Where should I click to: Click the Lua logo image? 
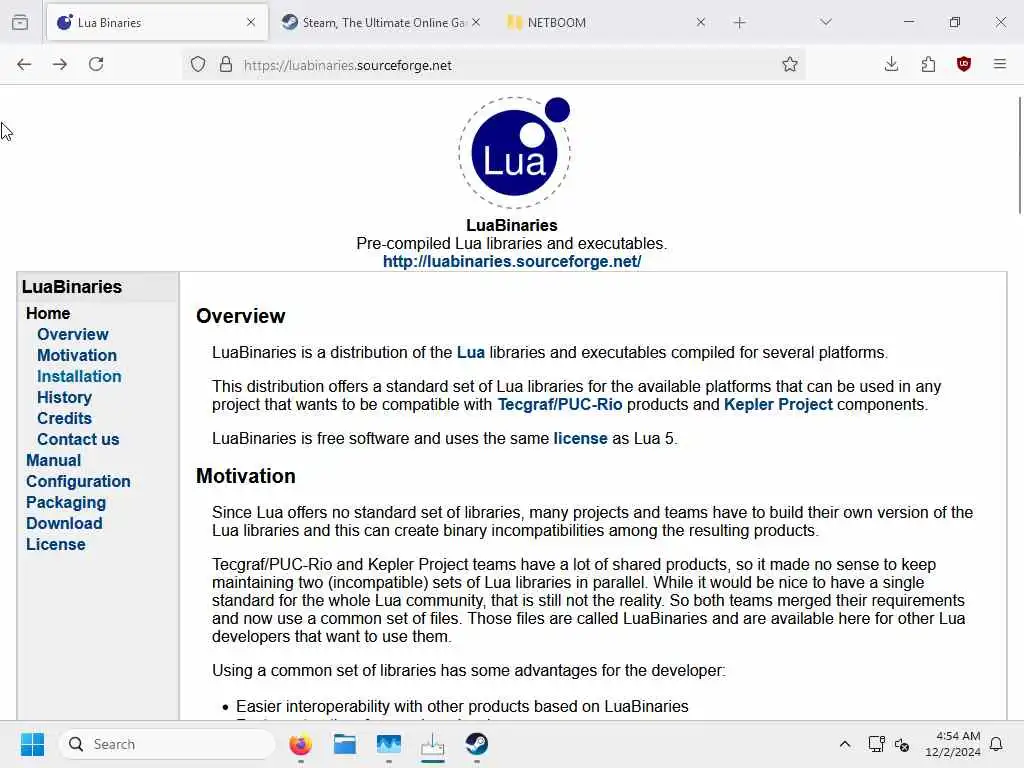tap(514, 152)
